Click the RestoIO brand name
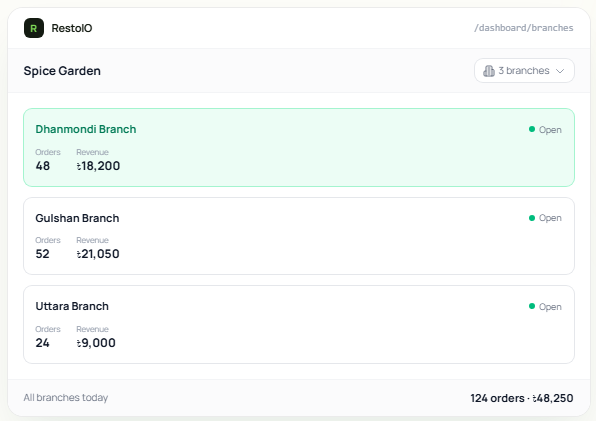Image resolution: width=596 pixels, height=421 pixels. pyautogui.click(x=72, y=28)
